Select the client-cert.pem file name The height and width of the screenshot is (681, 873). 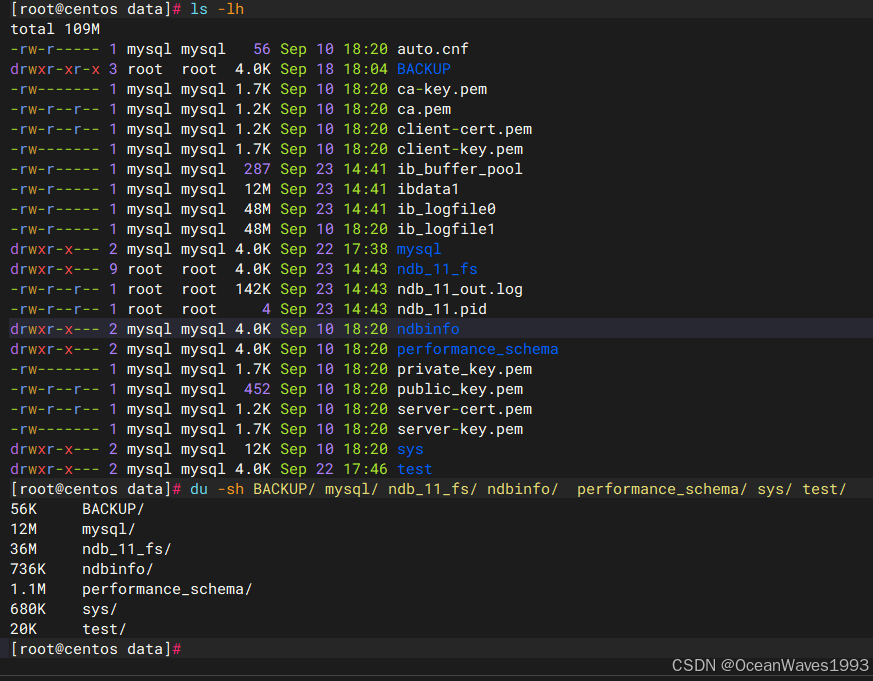[464, 129]
